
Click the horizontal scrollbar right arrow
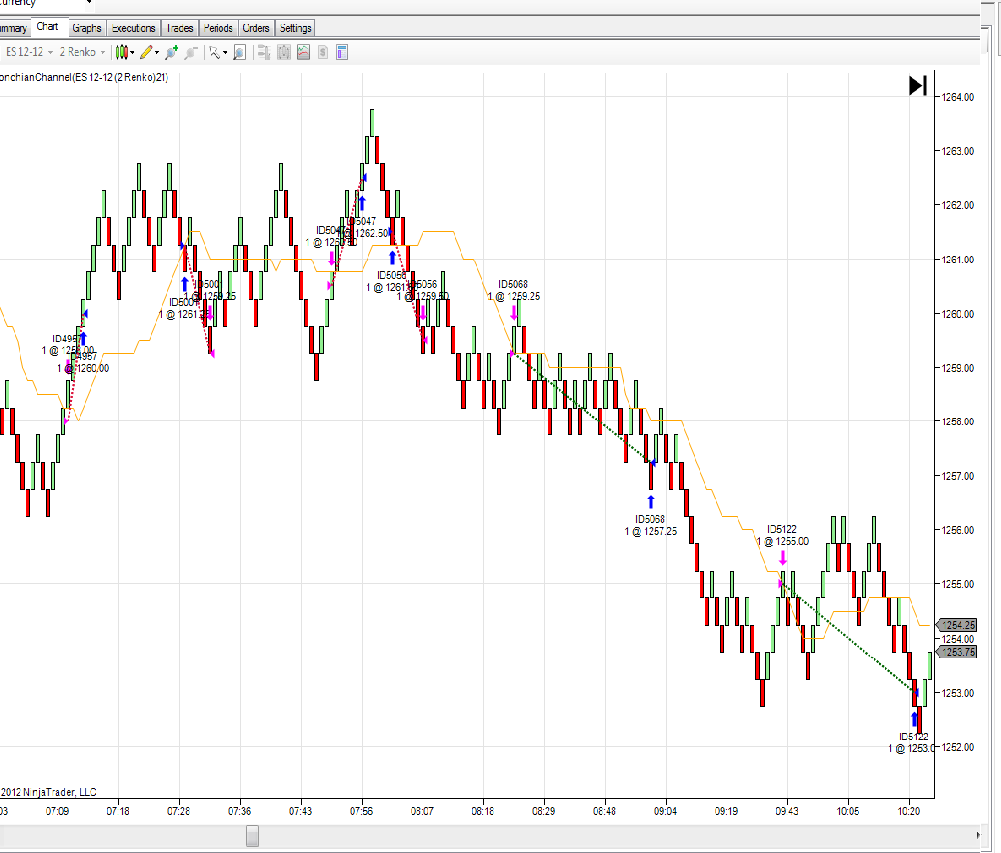(977, 835)
